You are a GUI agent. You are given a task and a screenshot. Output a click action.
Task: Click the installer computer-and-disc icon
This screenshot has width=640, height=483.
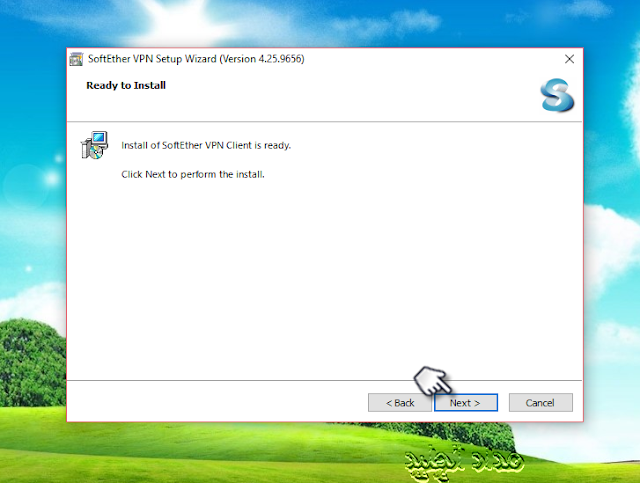pos(94,145)
